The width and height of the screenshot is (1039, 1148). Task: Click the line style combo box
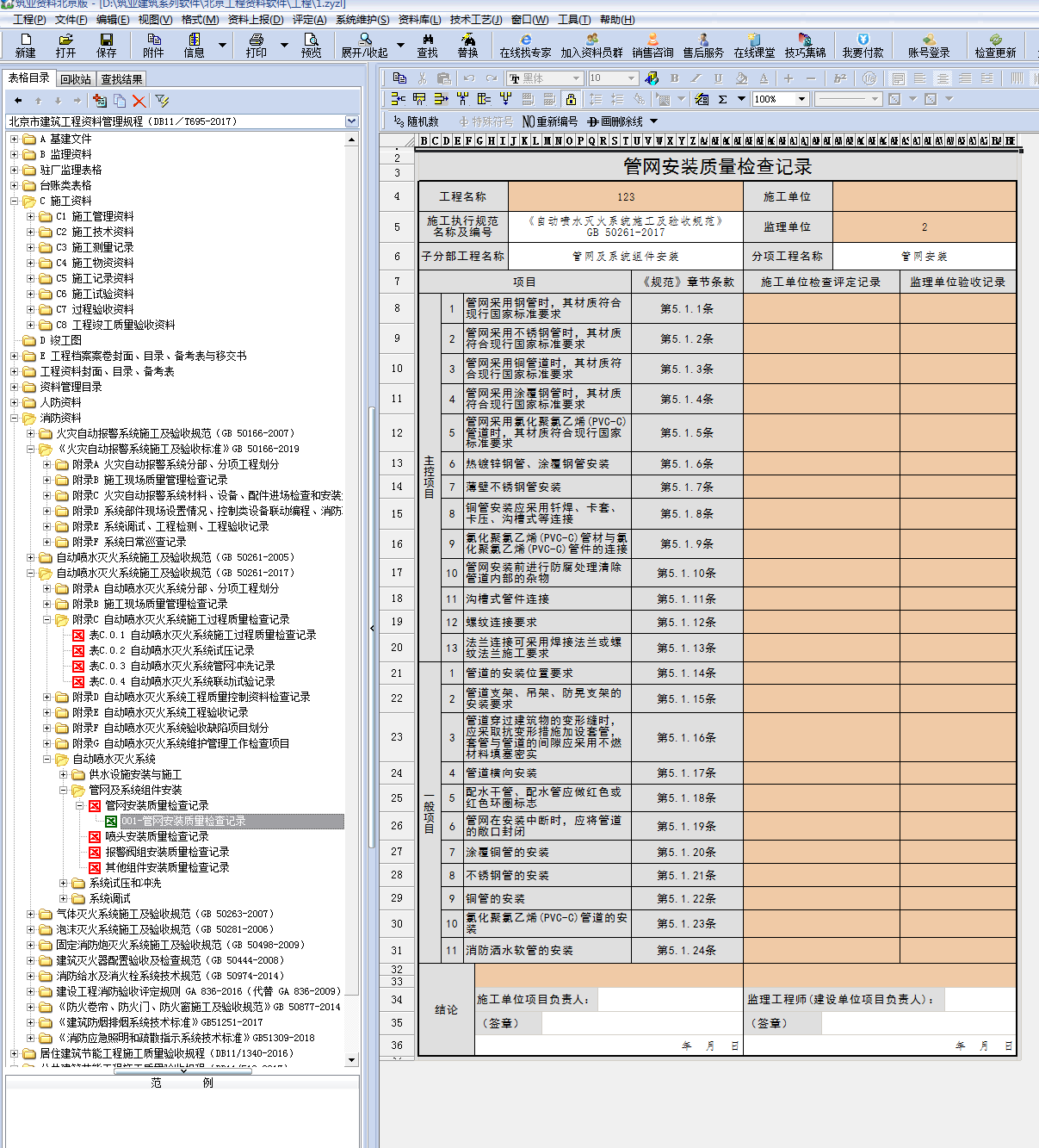point(848,99)
